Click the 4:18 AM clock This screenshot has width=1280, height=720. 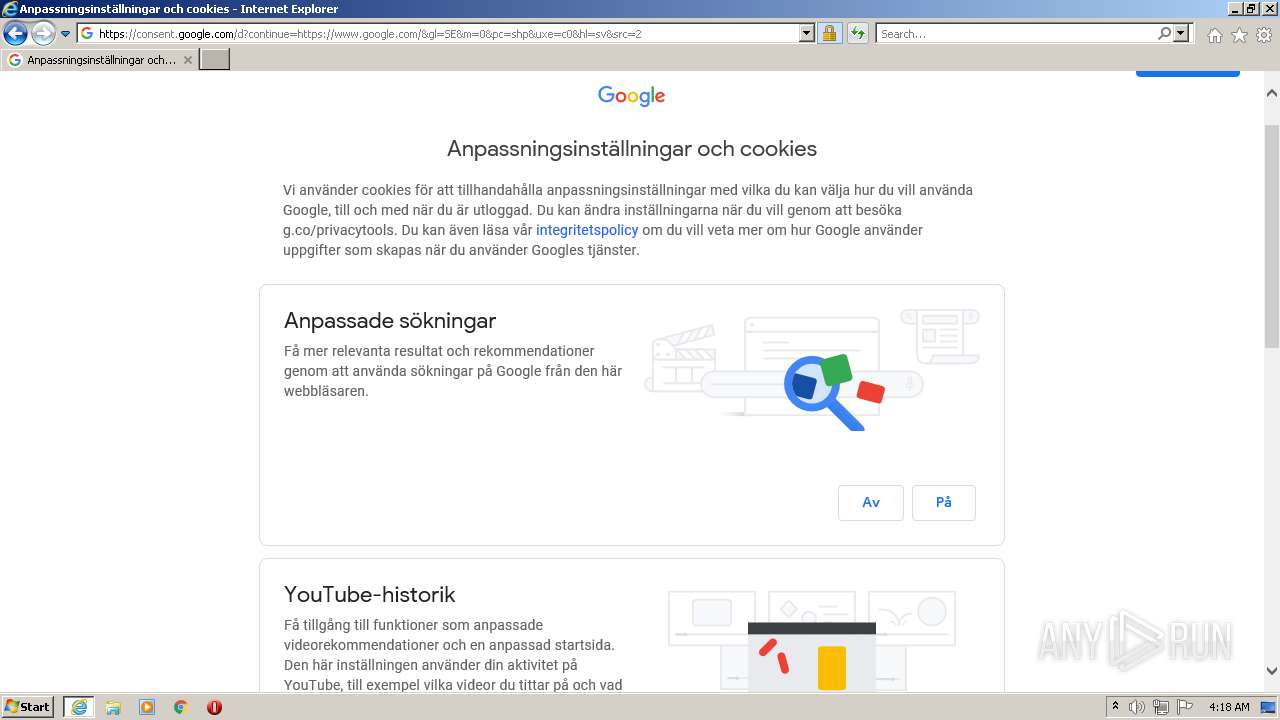point(1229,707)
